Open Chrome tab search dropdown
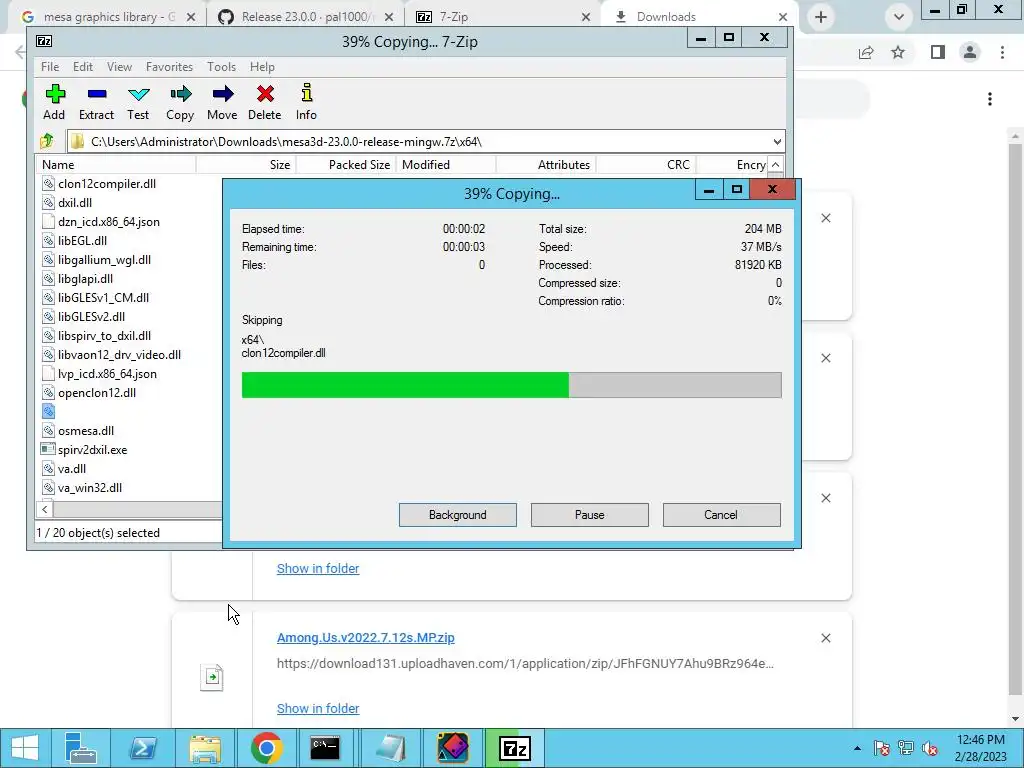The width and height of the screenshot is (1024, 768). [899, 17]
